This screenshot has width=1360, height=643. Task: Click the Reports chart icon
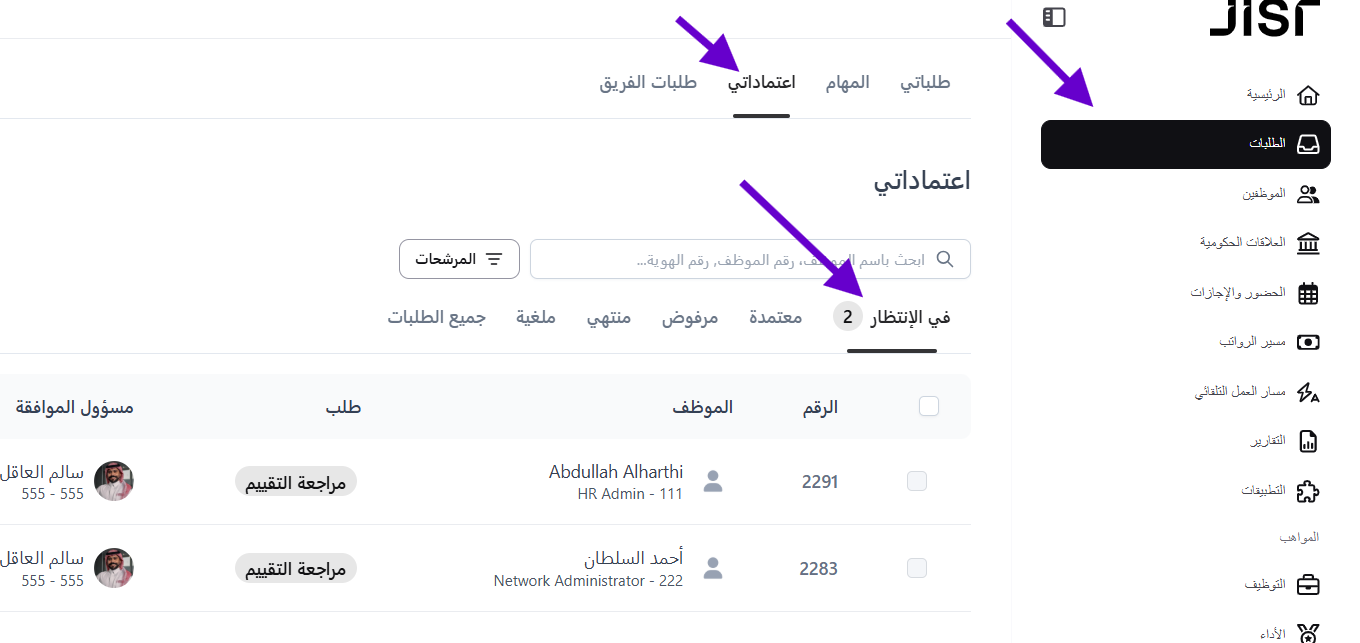(1307, 441)
